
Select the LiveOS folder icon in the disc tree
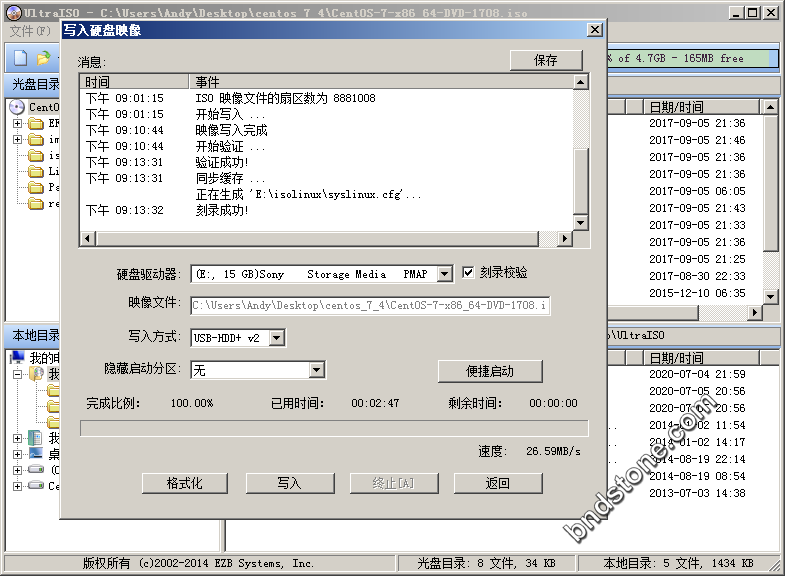[x=36, y=171]
